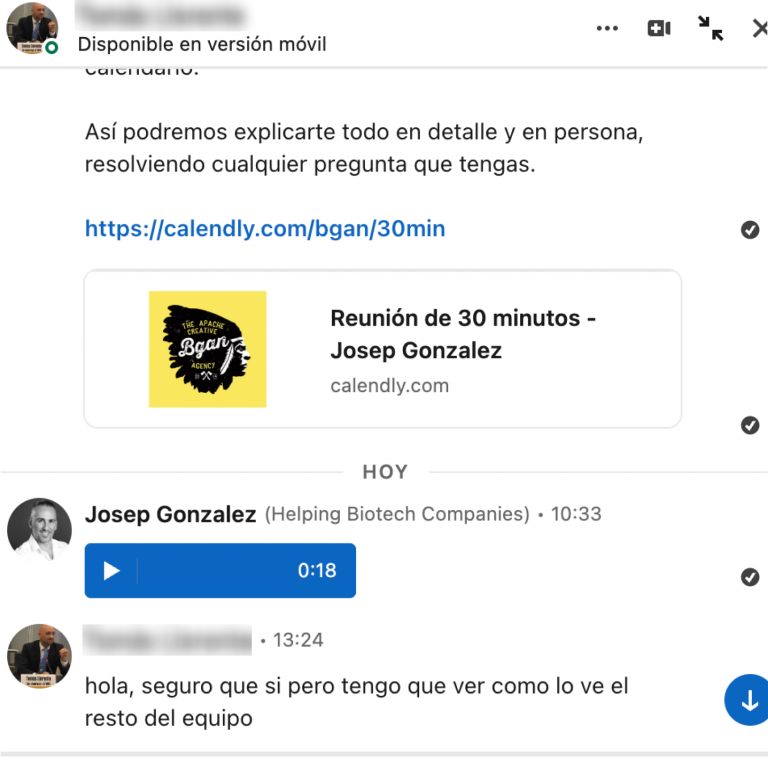Click avatar next to 13:24 message
Viewport: 768px width, 768px height.
[x=39, y=656]
